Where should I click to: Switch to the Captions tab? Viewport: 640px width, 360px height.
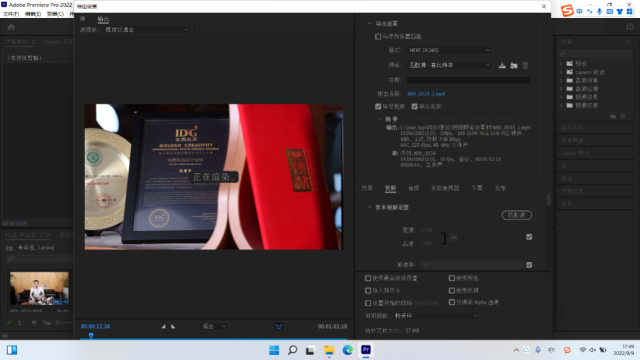click(x=477, y=188)
